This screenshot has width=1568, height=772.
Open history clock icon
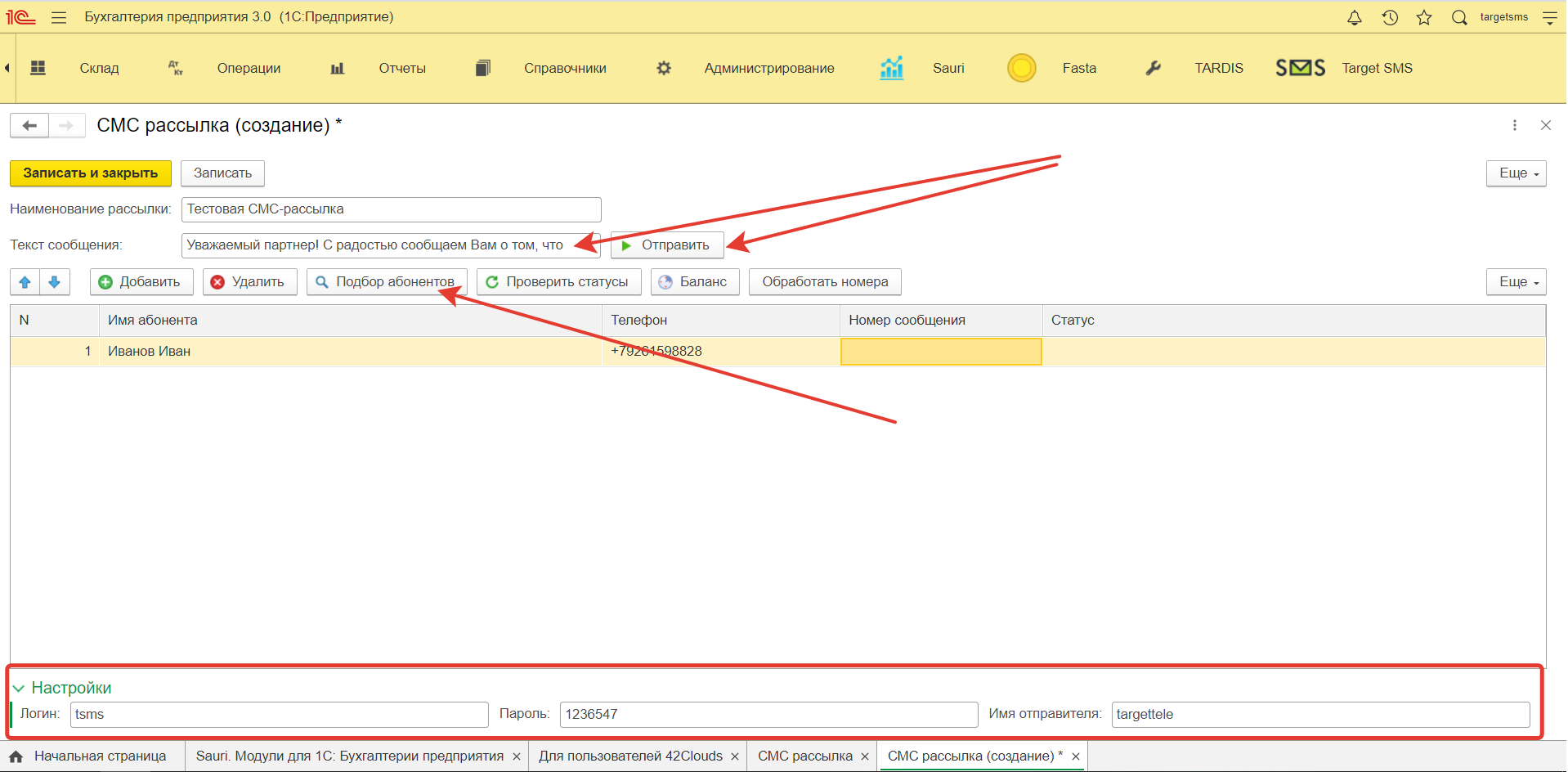click(x=1390, y=17)
